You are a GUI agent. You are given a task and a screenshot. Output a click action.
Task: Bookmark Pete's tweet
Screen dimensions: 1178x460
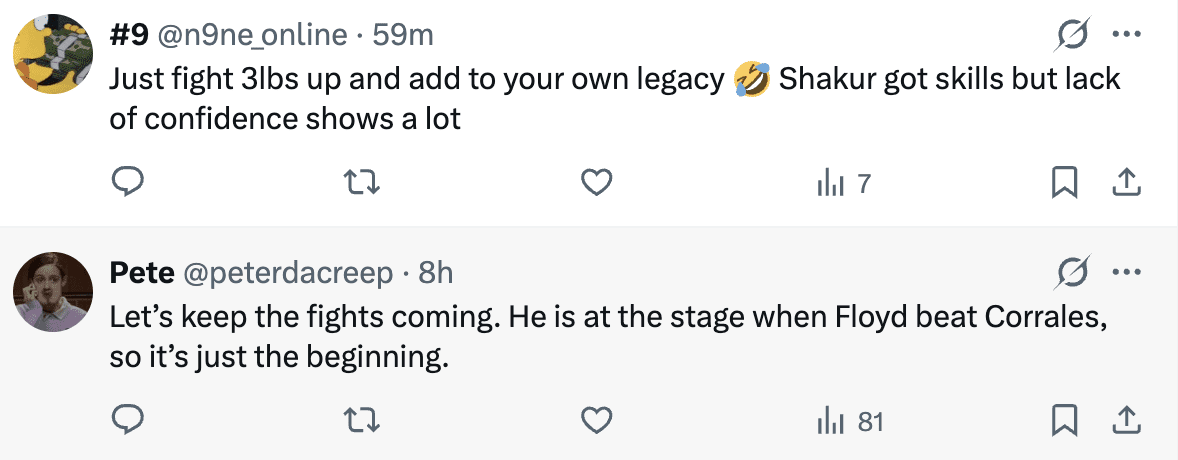[x=1065, y=422]
